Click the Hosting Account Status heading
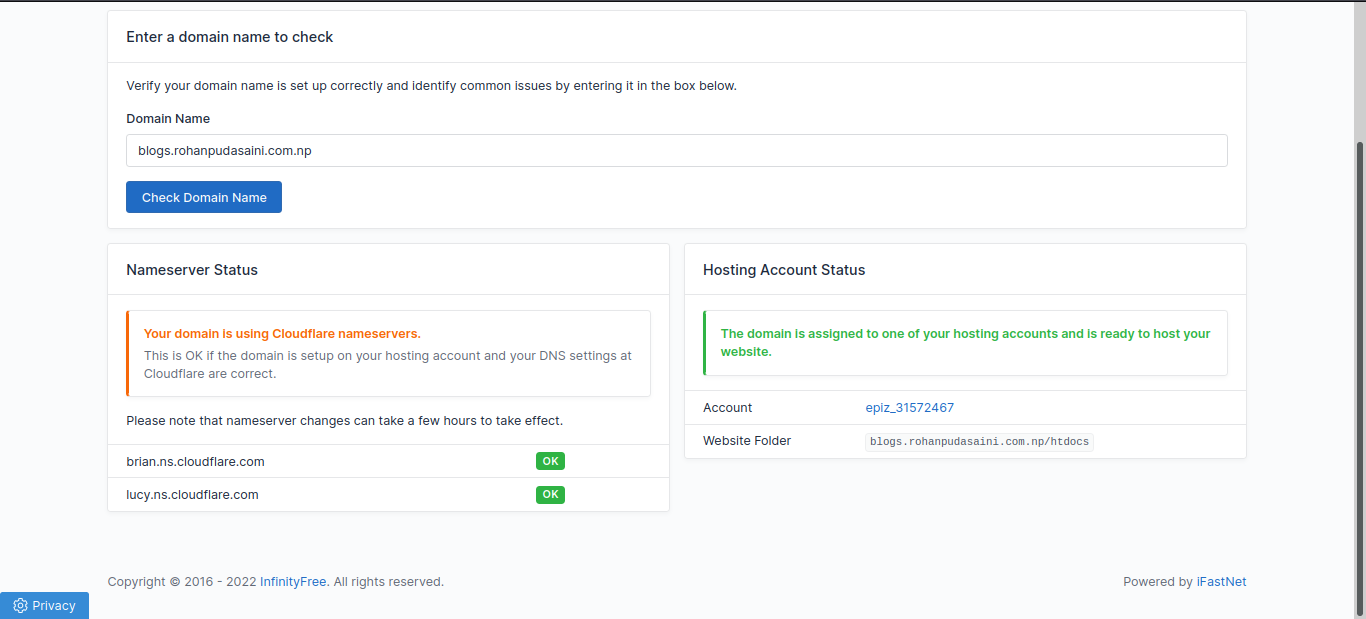This screenshot has width=1366, height=619. [784, 269]
